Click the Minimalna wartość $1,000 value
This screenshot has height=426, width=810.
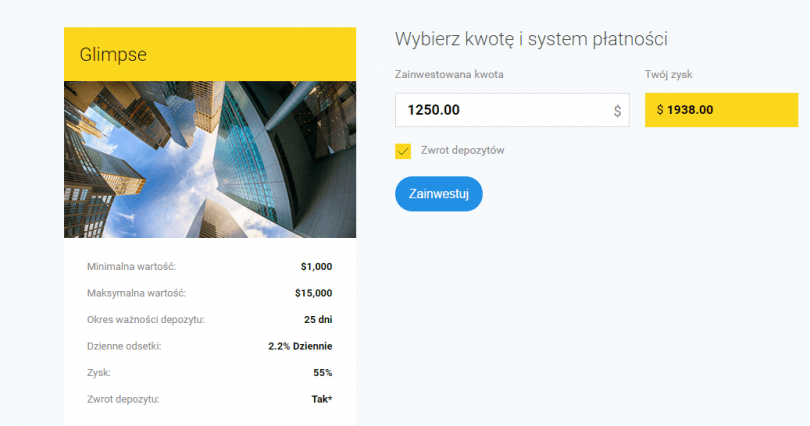coord(316,266)
